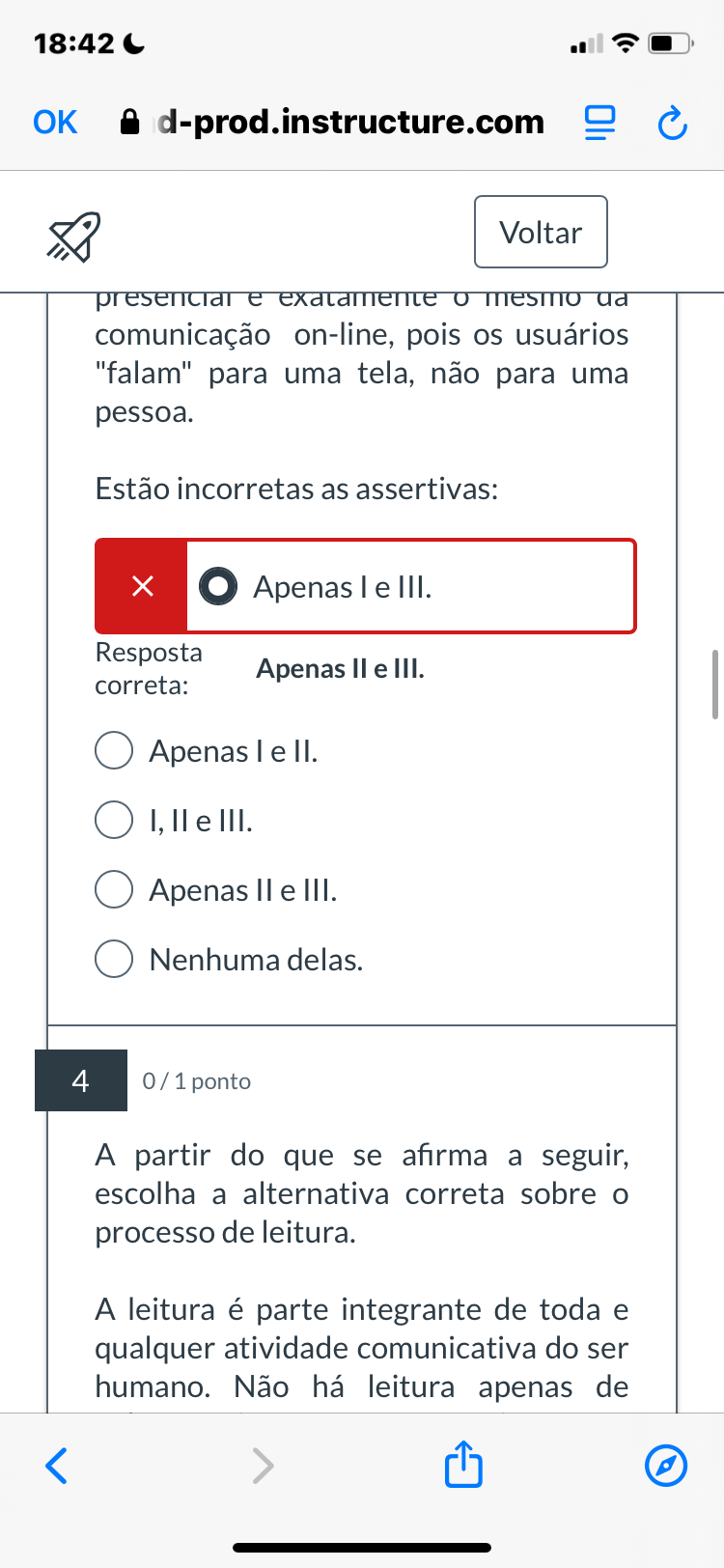Select the "Nenhuma delas." radio button
Image resolution: width=724 pixels, height=1568 pixels.
[x=114, y=960]
